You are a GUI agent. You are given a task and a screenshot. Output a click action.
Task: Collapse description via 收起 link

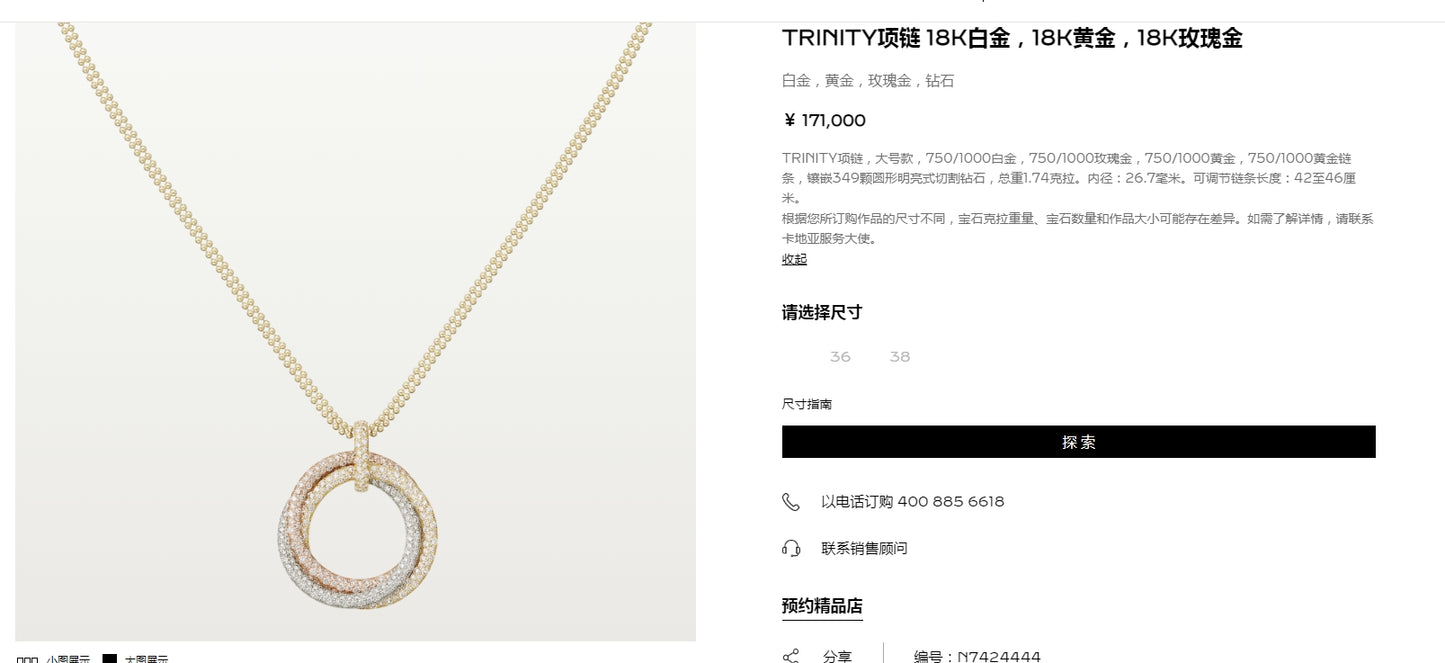coord(794,259)
